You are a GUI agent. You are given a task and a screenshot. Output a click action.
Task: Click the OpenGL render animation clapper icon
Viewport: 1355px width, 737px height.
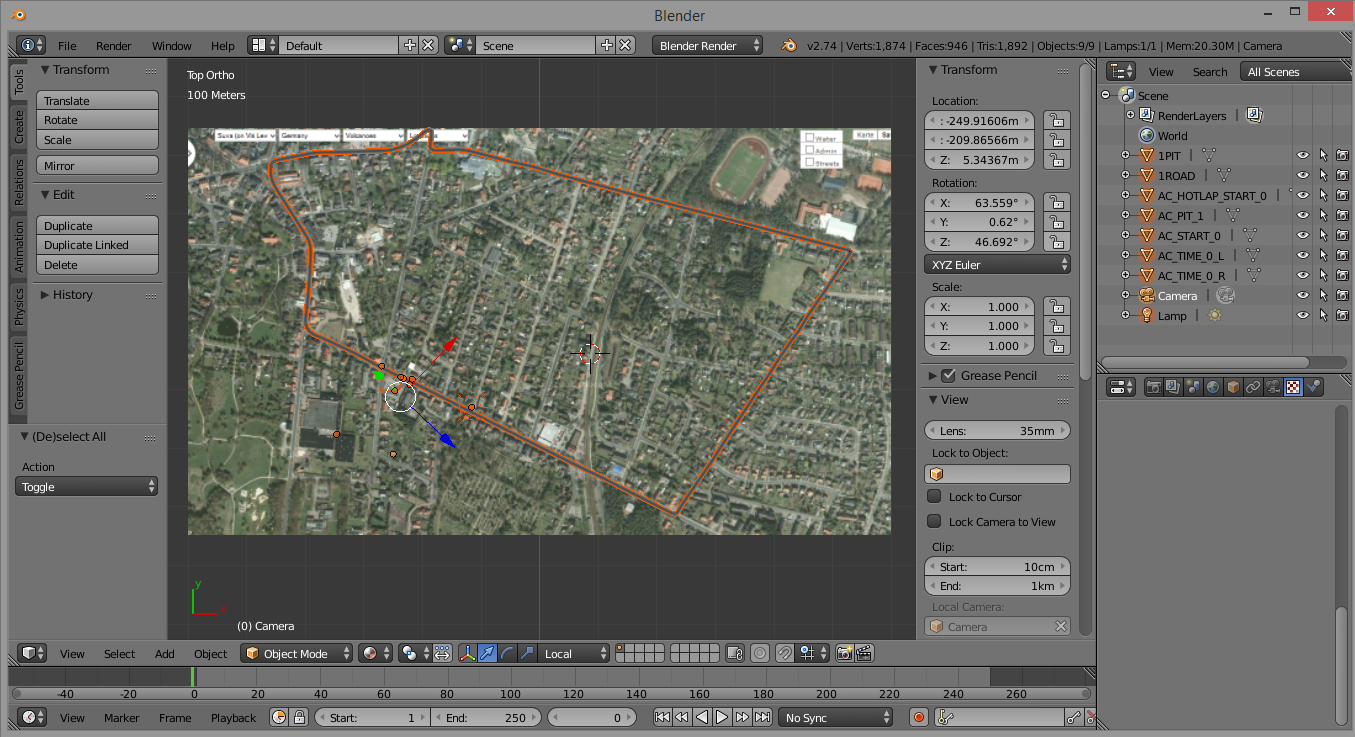click(865, 653)
